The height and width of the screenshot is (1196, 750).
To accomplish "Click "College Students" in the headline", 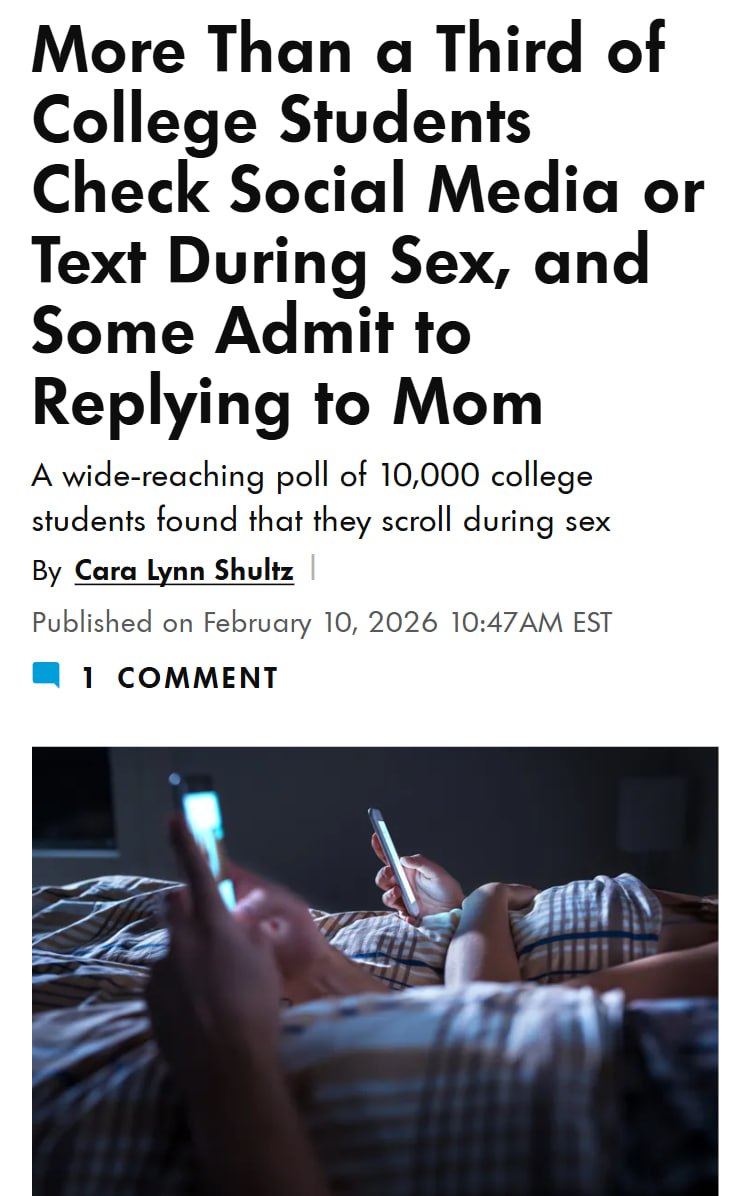I will click(281, 119).
